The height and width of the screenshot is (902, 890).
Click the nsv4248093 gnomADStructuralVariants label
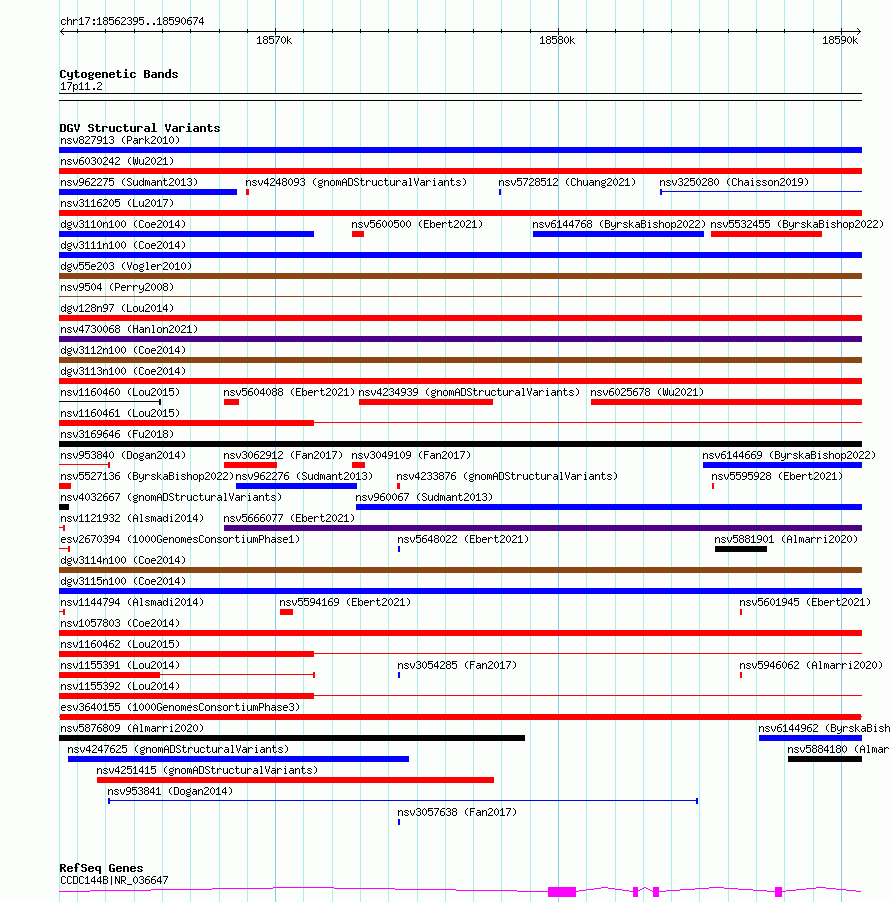[356, 182]
